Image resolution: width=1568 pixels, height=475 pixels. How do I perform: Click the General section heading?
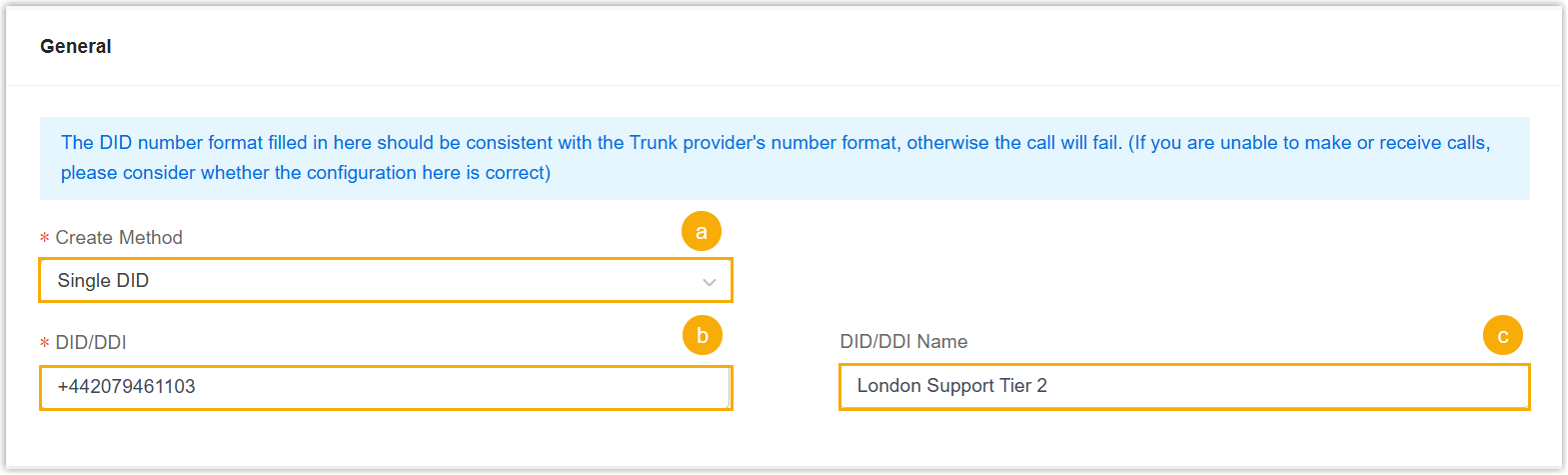pos(76,47)
